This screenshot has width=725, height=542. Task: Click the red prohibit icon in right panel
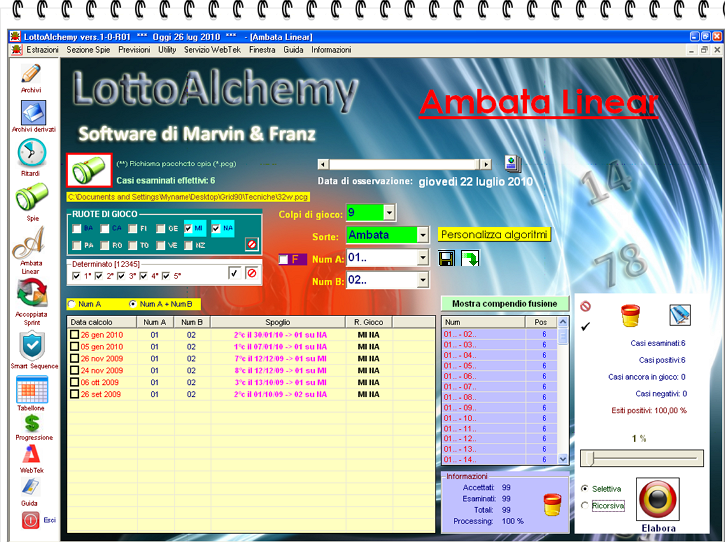click(x=585, y=306)
